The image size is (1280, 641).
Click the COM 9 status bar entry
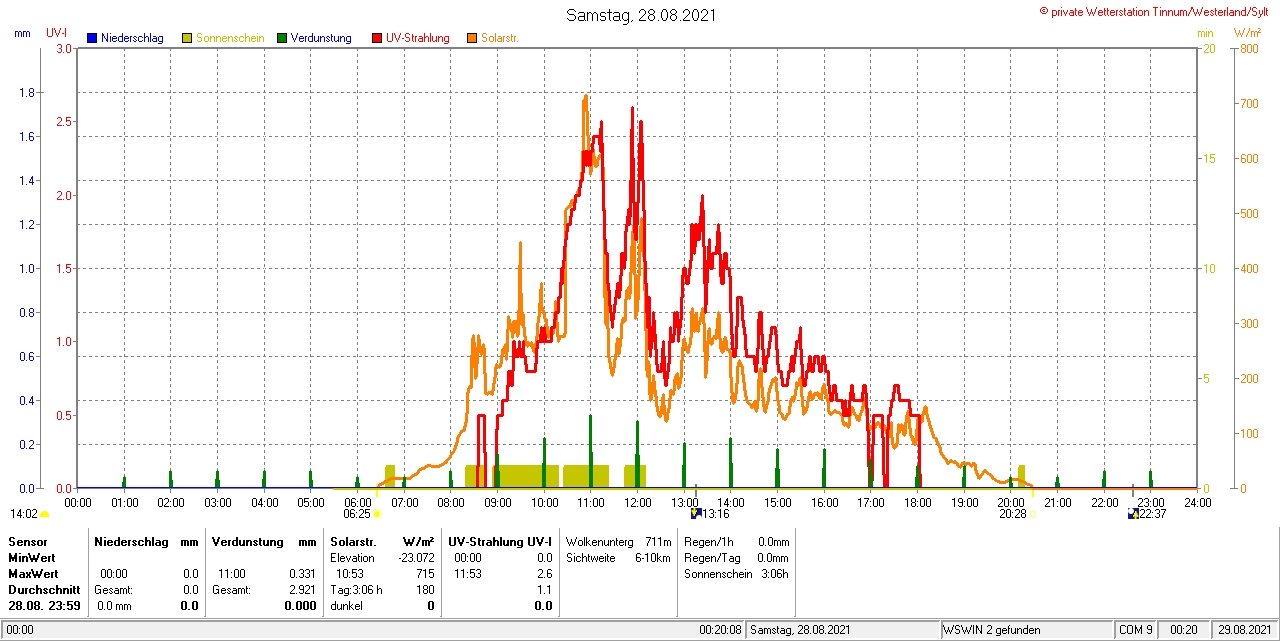[1137, 630]
